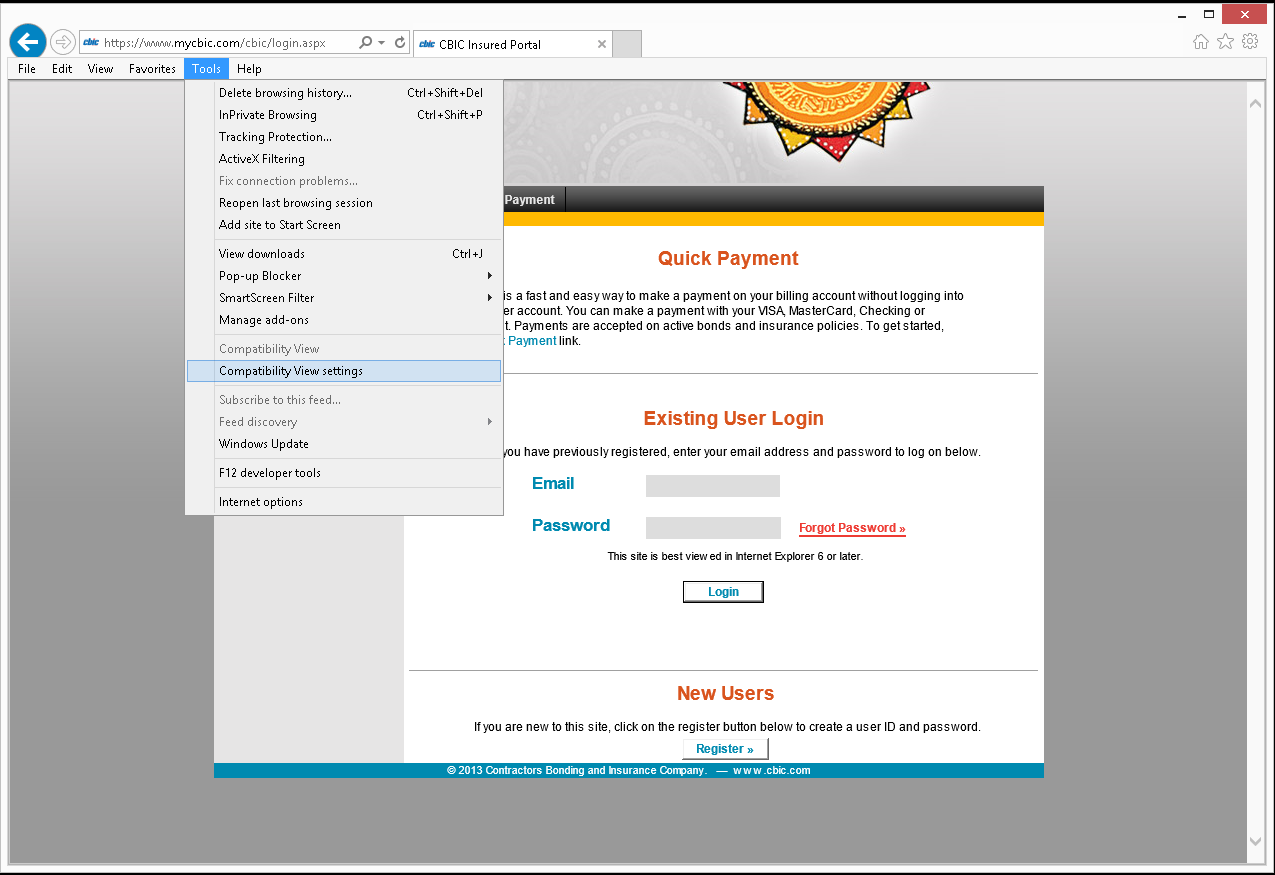The width and height of the screenshot is (1275, 875).
Task: Click the Forward navigation arrow
Action: pyautogui.click(x=63, y=42)
